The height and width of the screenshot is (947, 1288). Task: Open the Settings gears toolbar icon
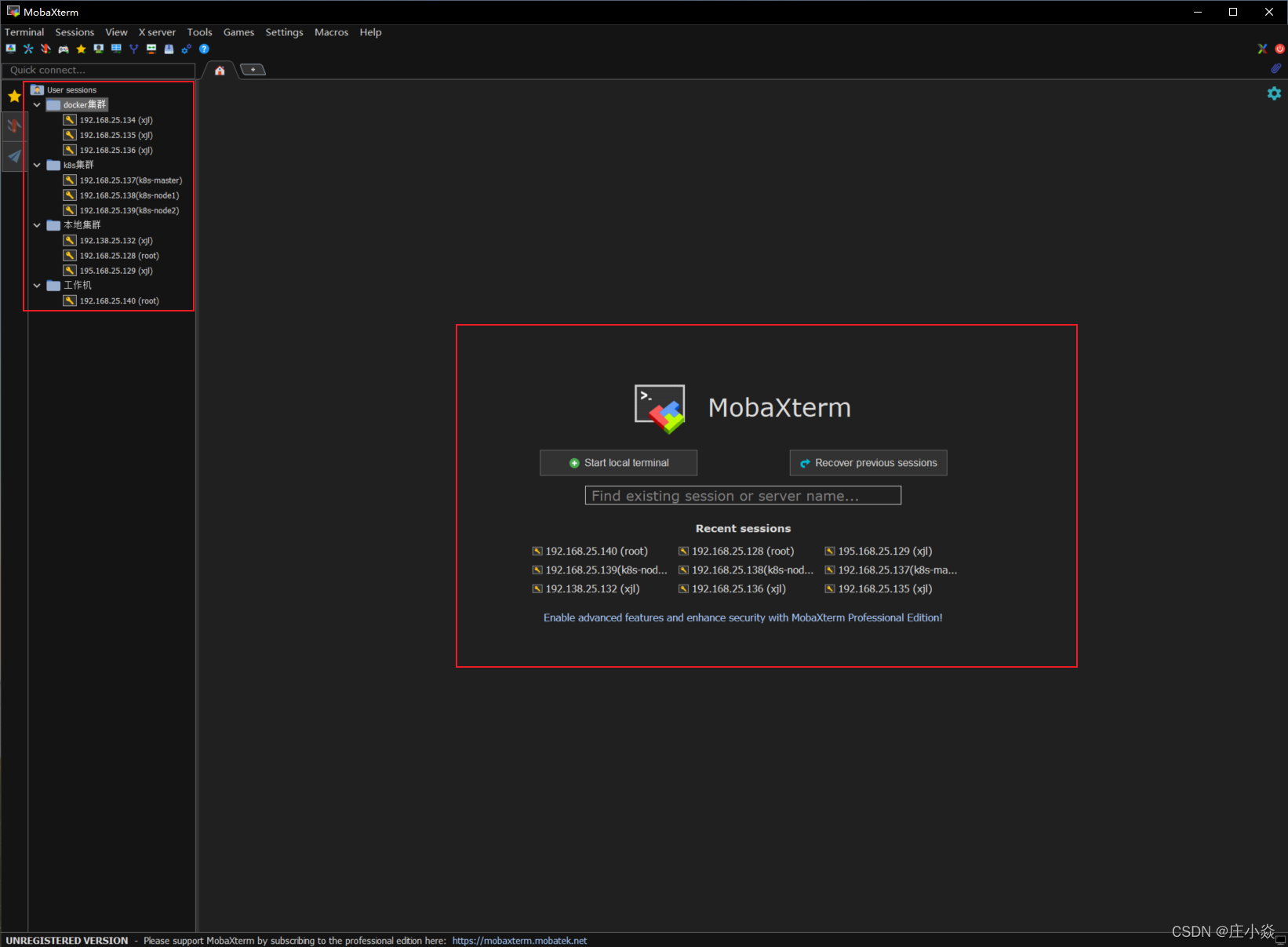[187, 49]
